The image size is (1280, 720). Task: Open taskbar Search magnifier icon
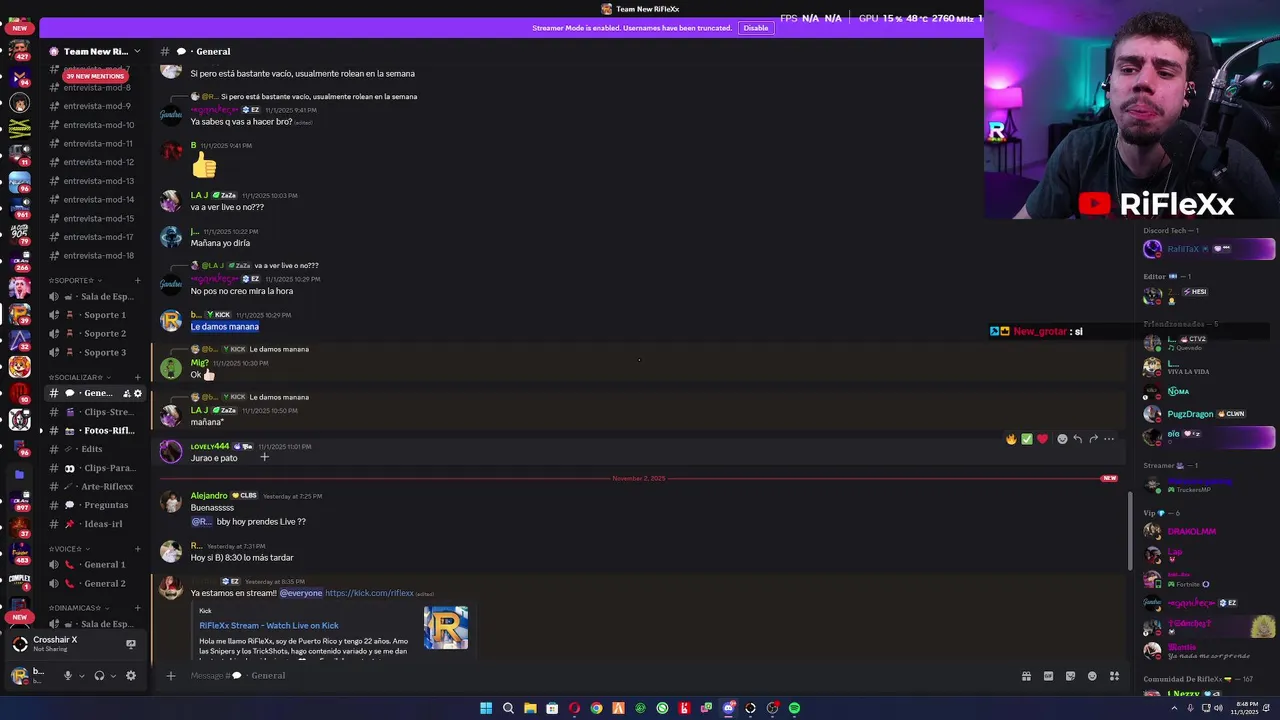pos(508,708)
